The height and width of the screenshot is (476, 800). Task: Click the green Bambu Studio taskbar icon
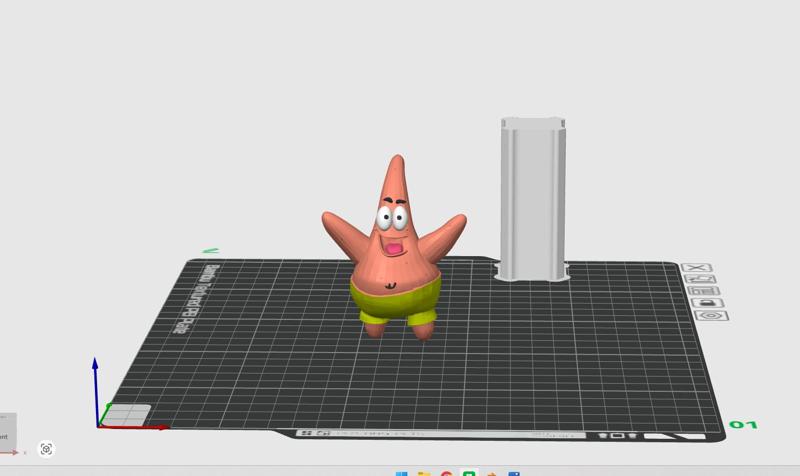[x=469, y=473]
